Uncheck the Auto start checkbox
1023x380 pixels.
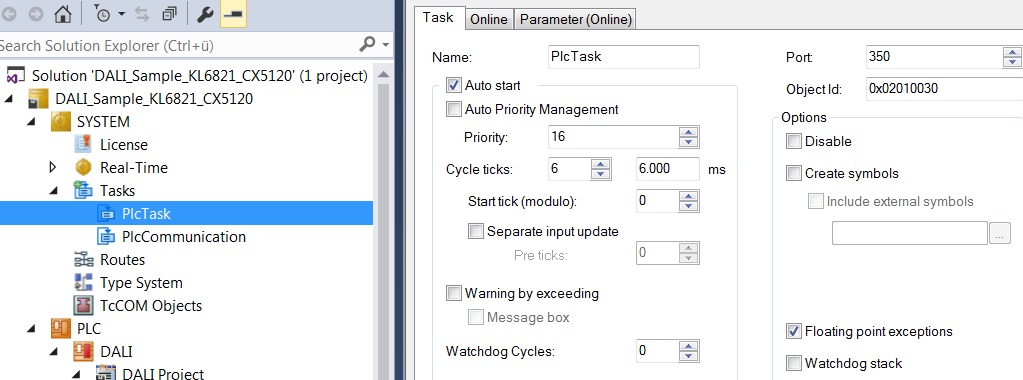point(453,85)
